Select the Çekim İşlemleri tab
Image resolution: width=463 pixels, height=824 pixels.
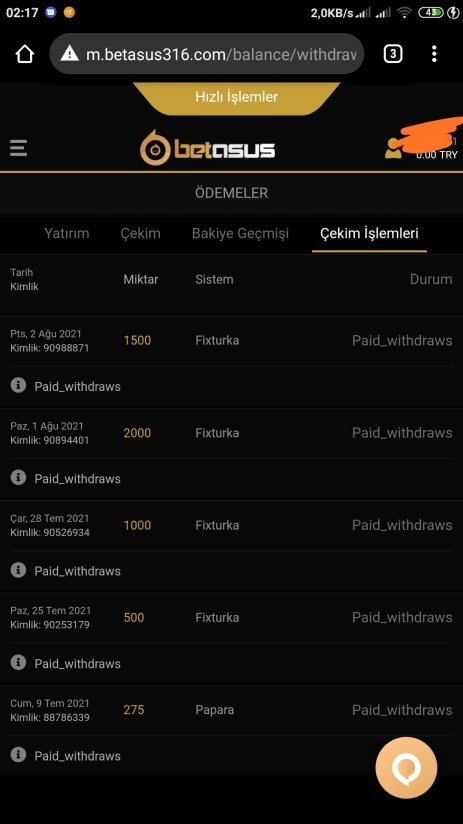[x=369, y=233]
